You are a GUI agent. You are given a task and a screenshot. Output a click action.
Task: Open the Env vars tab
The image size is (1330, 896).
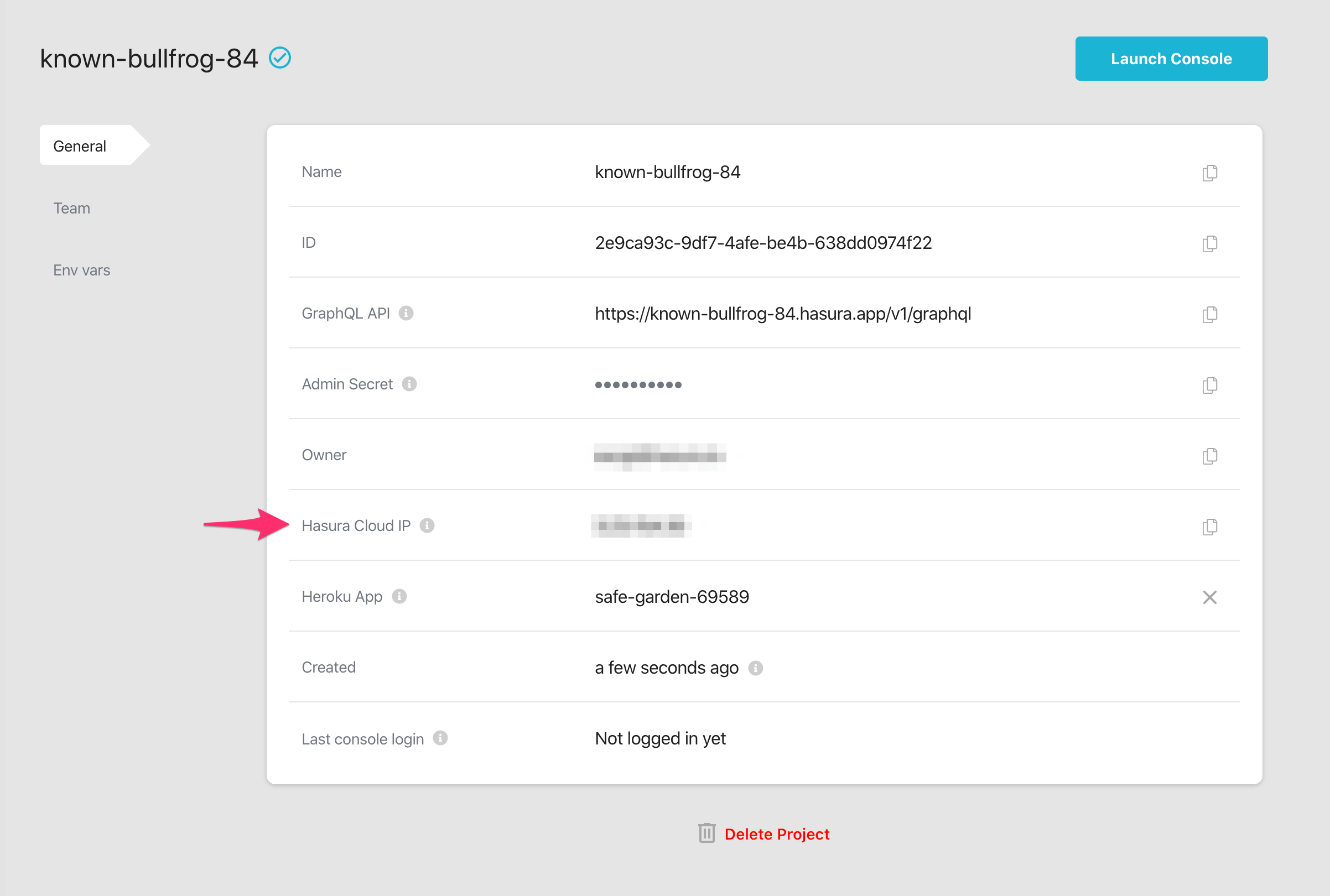click(82, 270)
